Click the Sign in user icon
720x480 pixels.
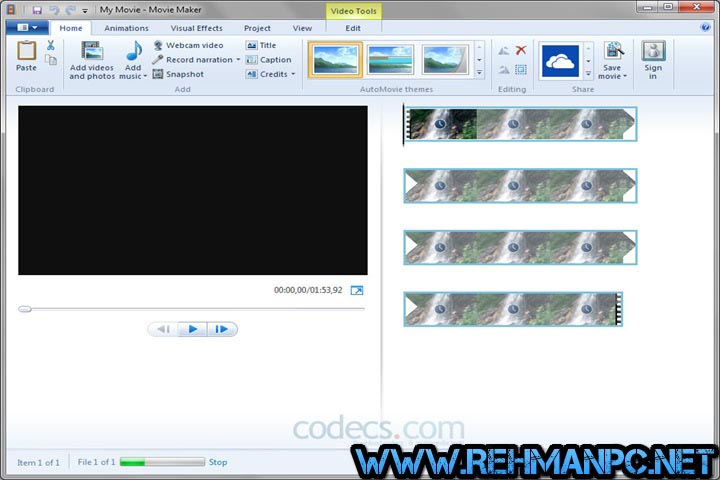click(x=653, y=51)
